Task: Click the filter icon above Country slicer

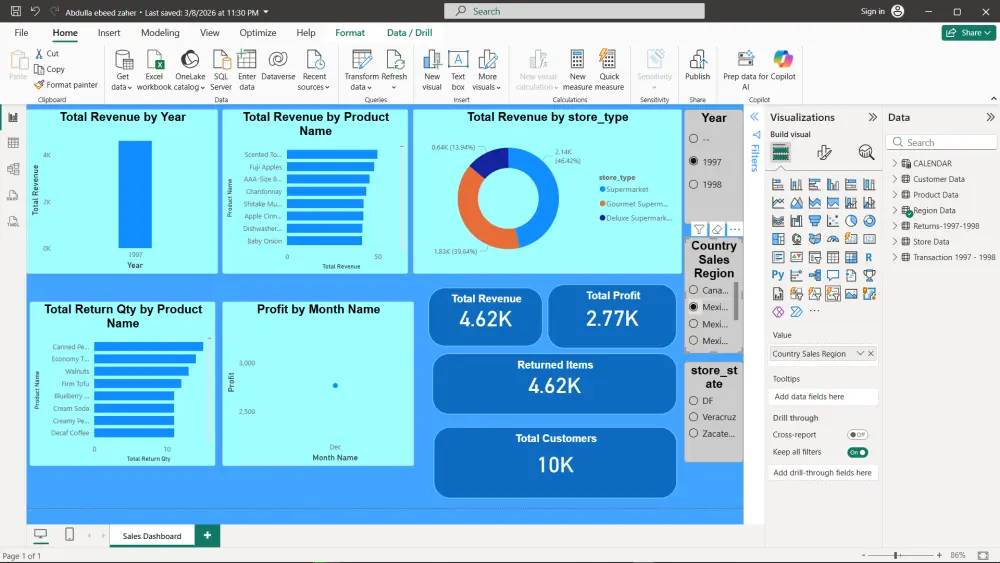Action: (699, 229)
